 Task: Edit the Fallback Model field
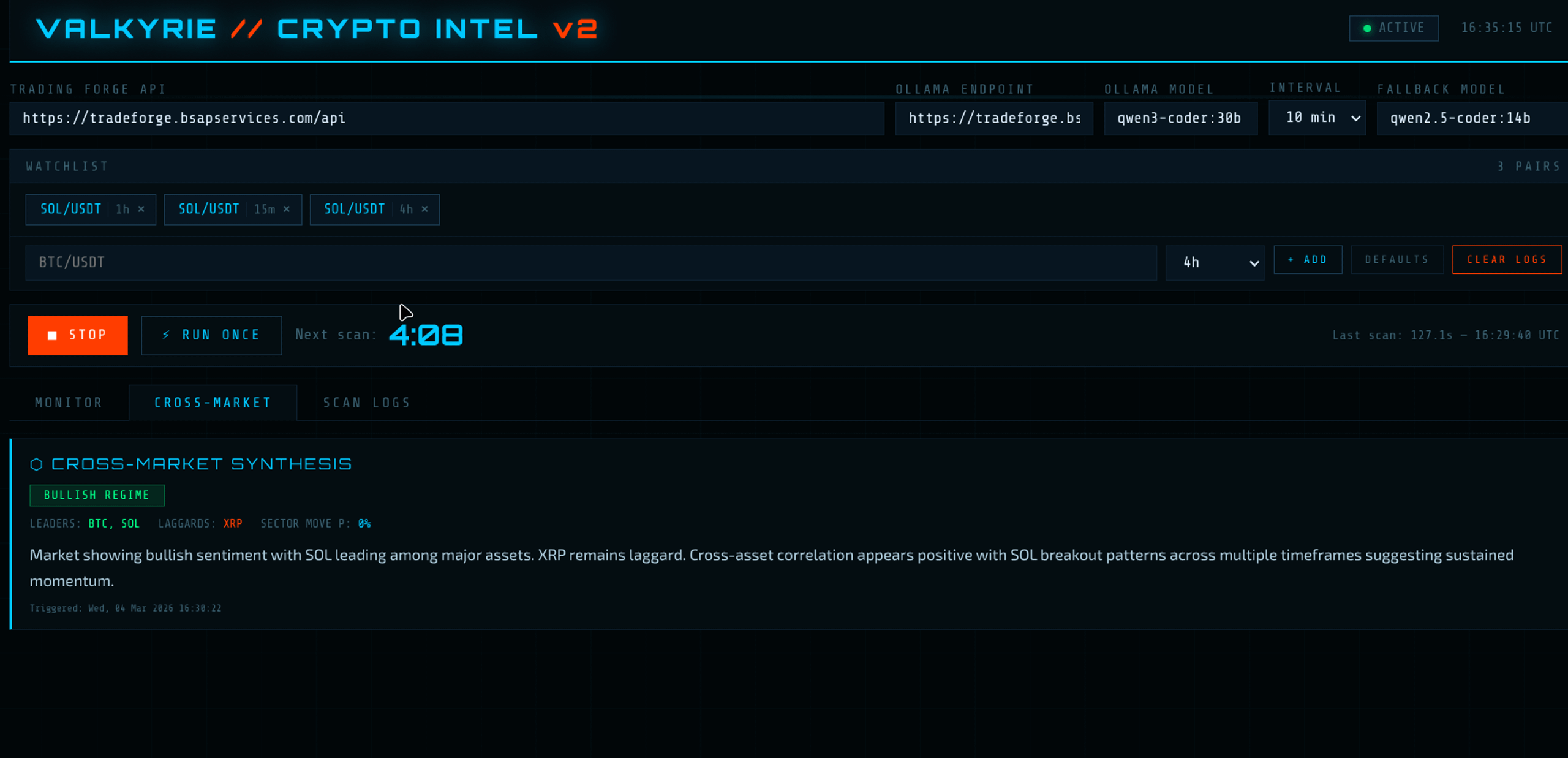pyautogui.click(x=1472, y=118)
